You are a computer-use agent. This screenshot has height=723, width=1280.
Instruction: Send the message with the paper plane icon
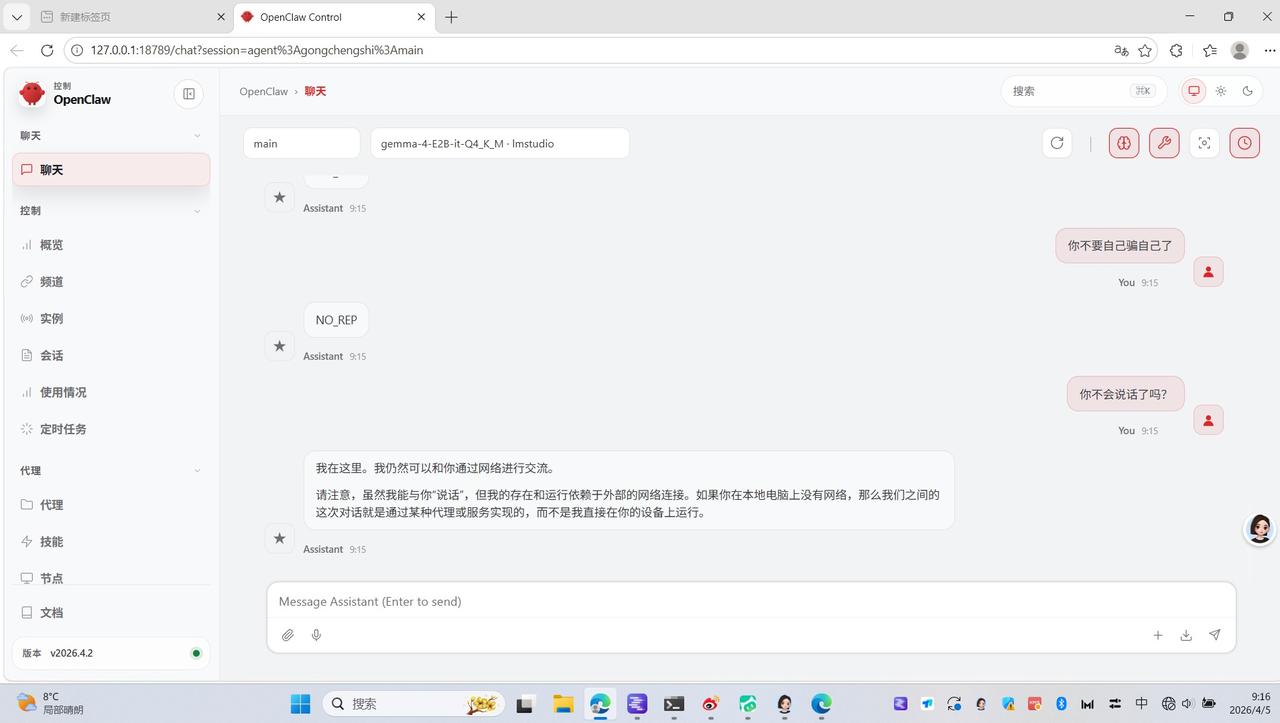point(1215,635)
